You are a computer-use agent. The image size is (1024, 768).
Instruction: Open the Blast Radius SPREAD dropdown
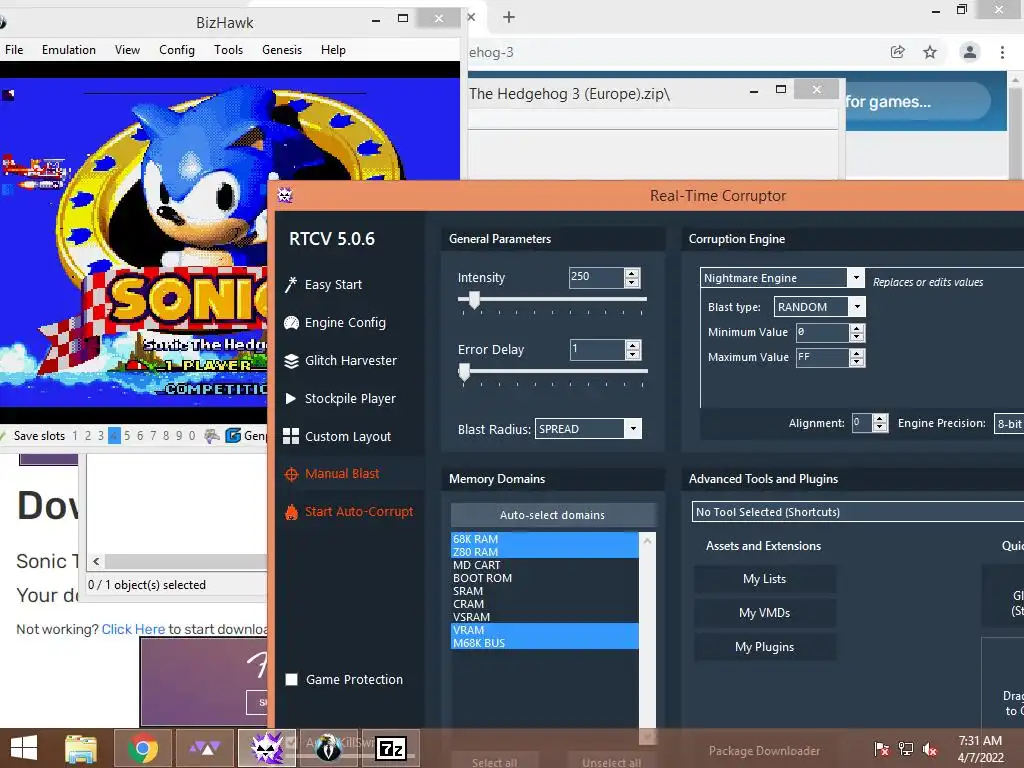[633, 428]
